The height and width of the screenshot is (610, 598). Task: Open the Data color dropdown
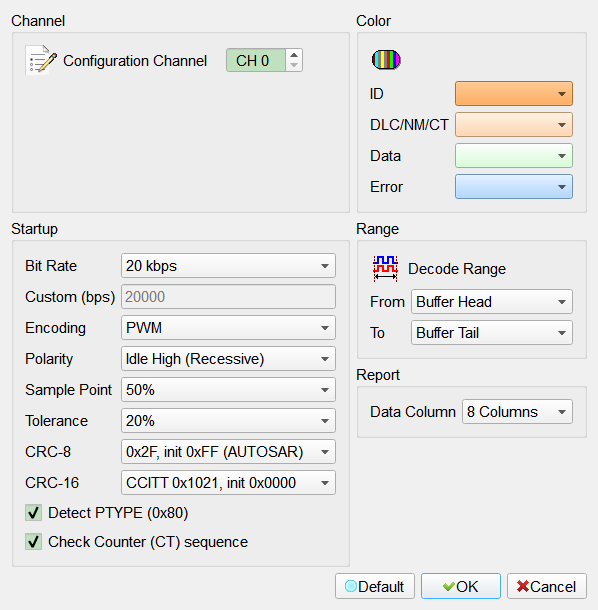coord(514,156)
